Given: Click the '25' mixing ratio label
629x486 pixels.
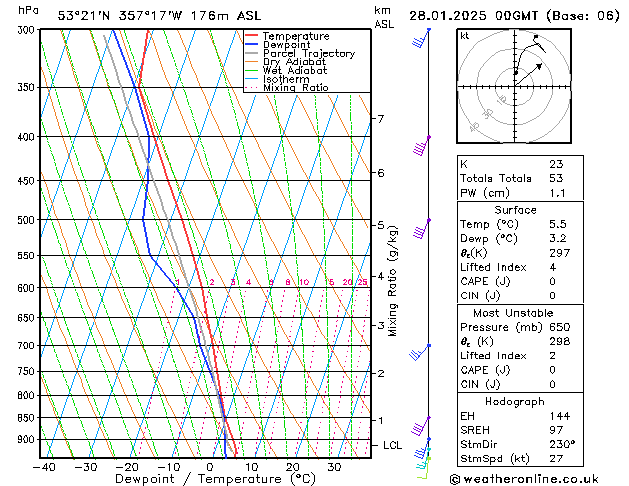Looking at the screenshot, I should pos(363,282).
